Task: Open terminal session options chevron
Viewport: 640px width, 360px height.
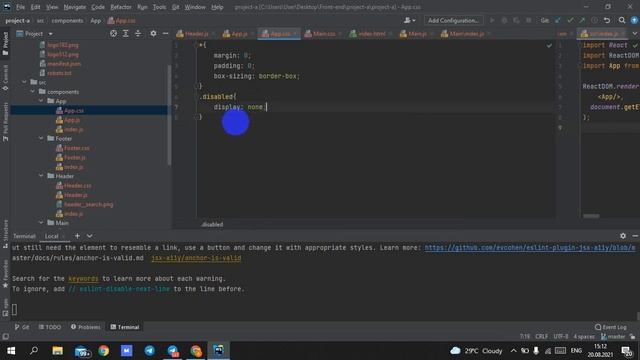Action: click(x=89, y=236)
